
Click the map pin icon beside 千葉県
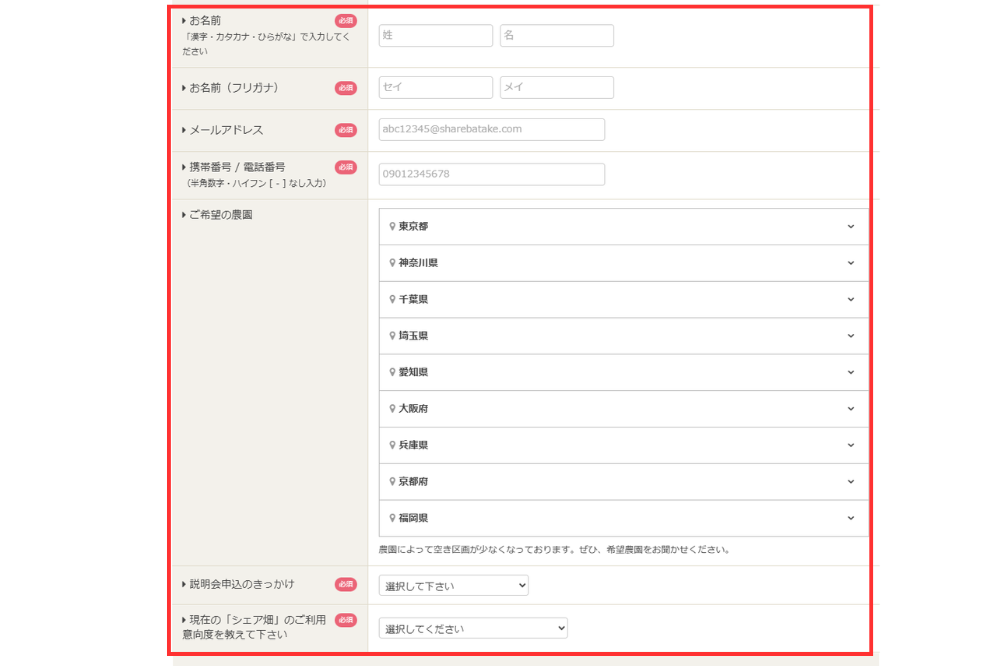392,299
